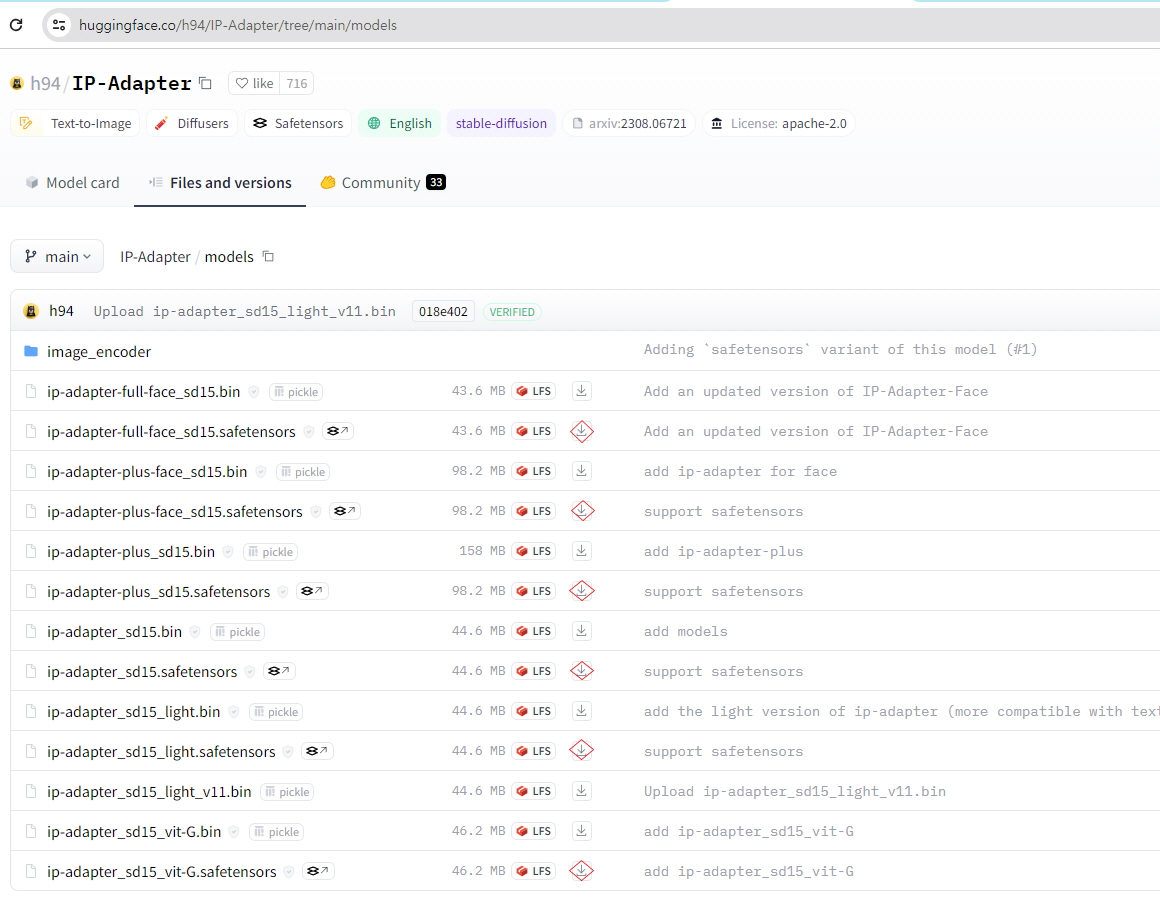Screen dimensions: 1160x912
Task: Copy the models folder path icon
Action: tap(269, 257)
